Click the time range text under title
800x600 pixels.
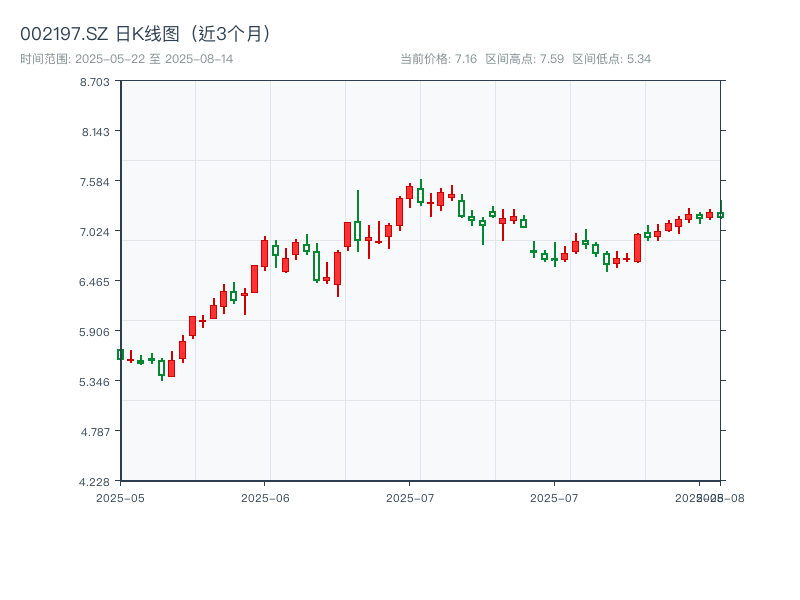click(127, 59)
